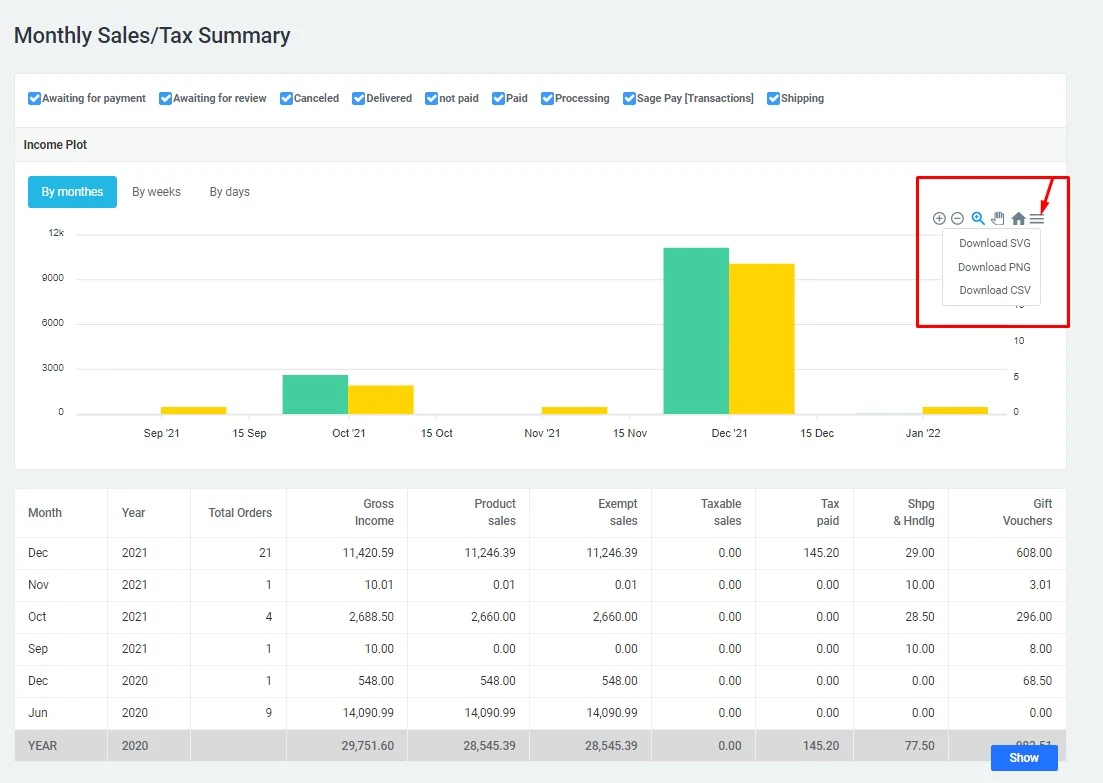The image size is (1103, 783).
Task: Uncheck the Shipping status checkbox
Action: [x=773, y=97]
